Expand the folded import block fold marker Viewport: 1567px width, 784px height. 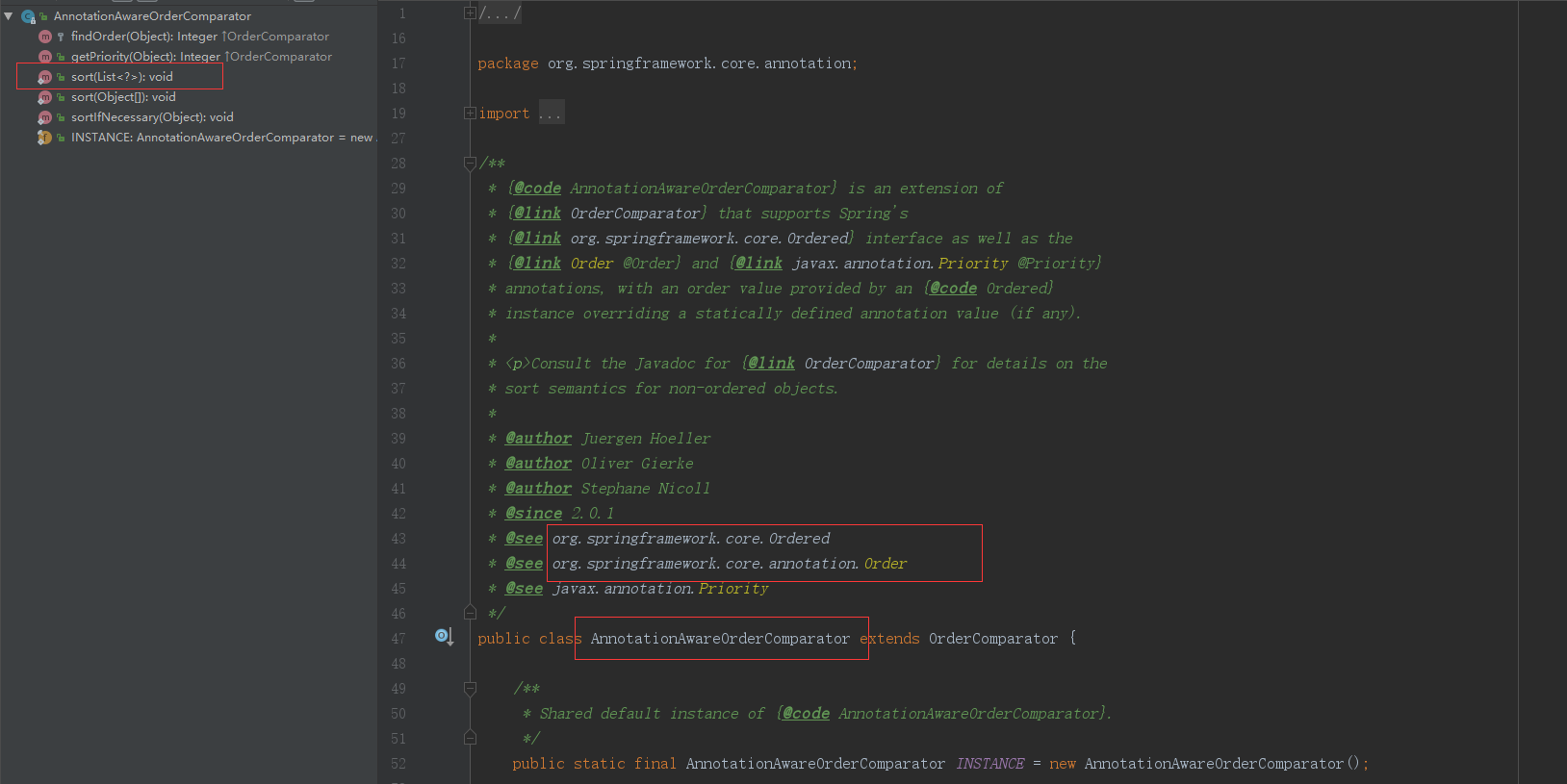tap(470, 114)
